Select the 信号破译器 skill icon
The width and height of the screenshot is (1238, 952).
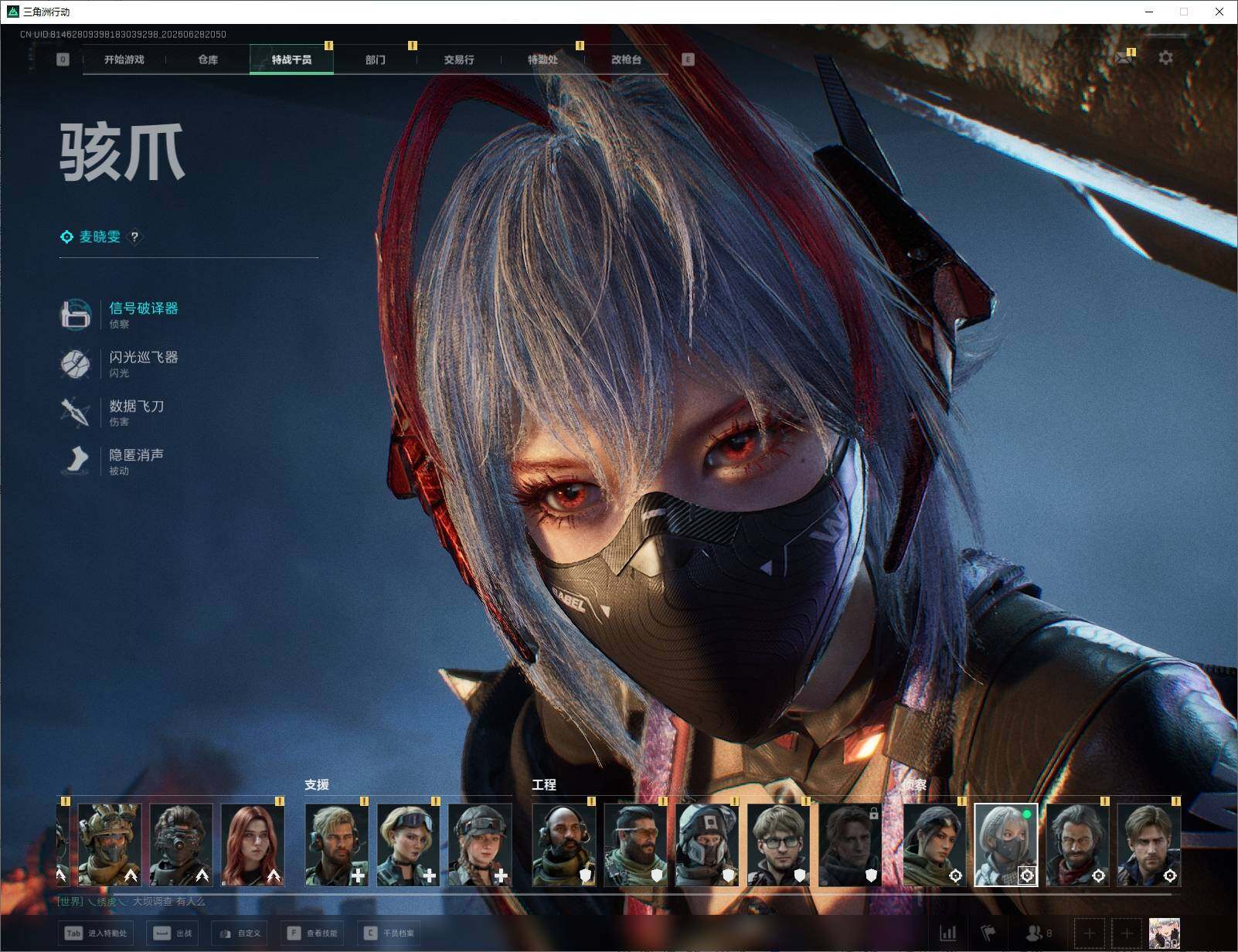pos(76,314)
